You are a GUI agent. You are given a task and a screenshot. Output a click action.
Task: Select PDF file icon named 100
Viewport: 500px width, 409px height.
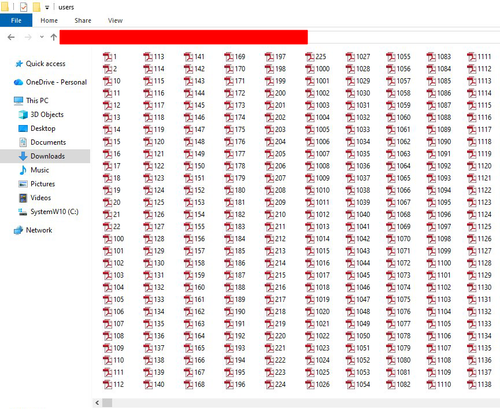pyautogui.click(x=107, y=239)
